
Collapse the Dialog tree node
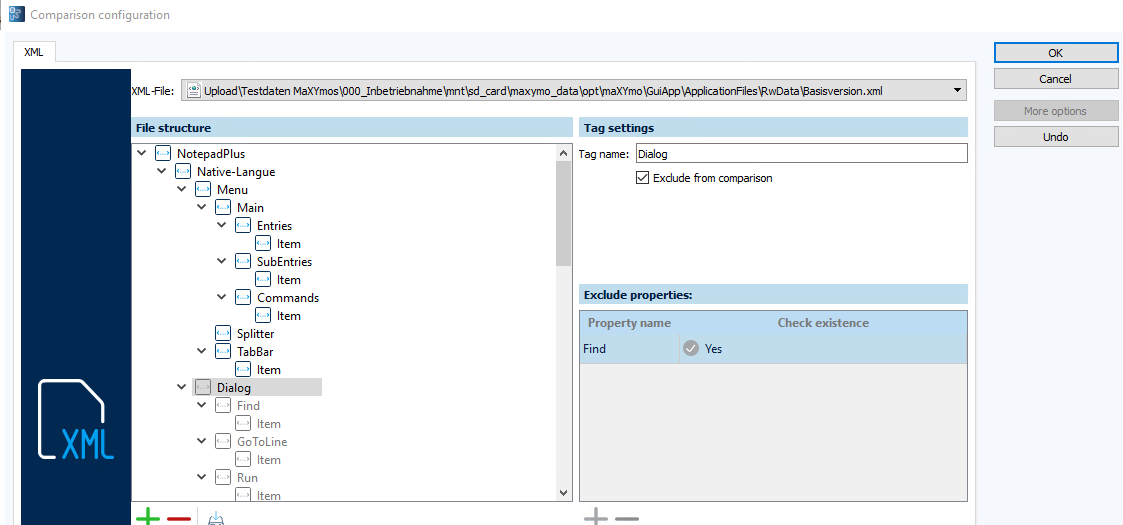pos(182,387)
